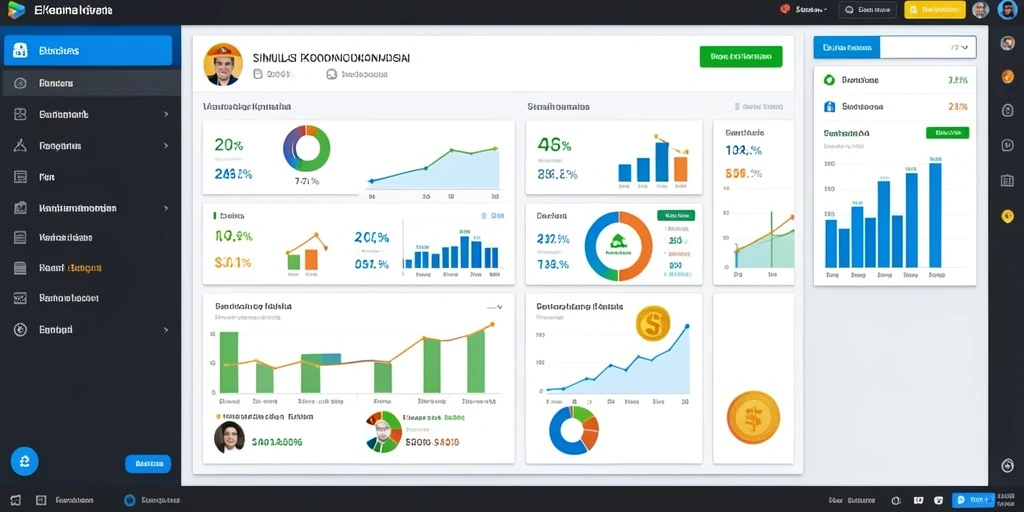The width and height of the screenshot is (1024, 512).
Task: Switch to the blue tab in right panel
Action: [x=847, y=48]
